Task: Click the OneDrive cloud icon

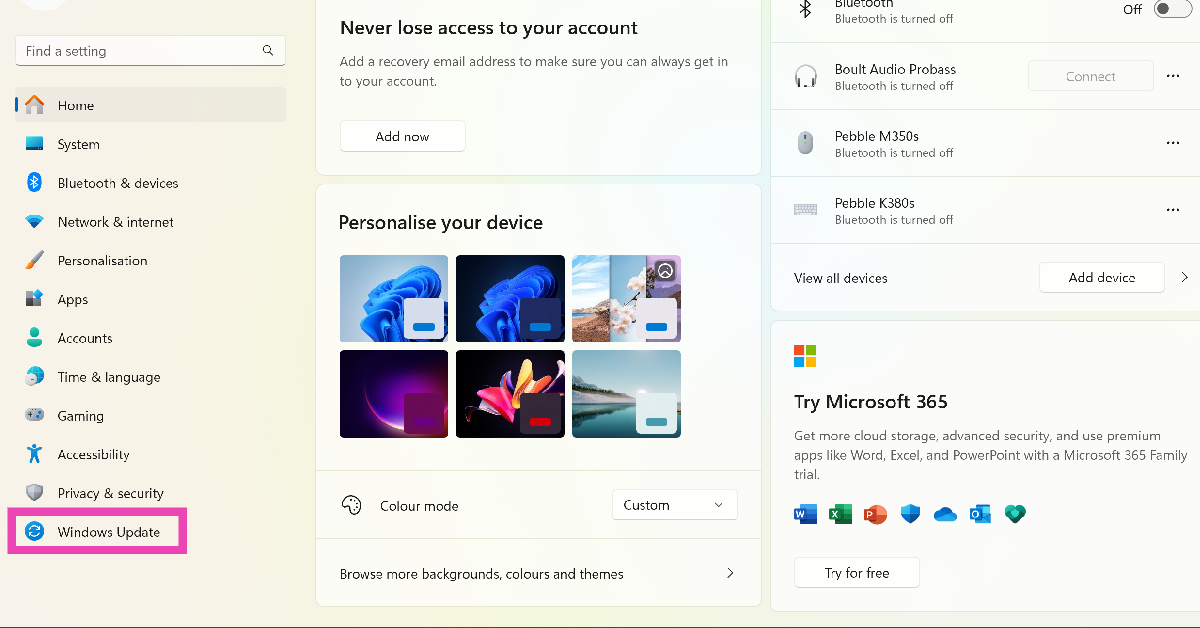Action: point(945,514)
